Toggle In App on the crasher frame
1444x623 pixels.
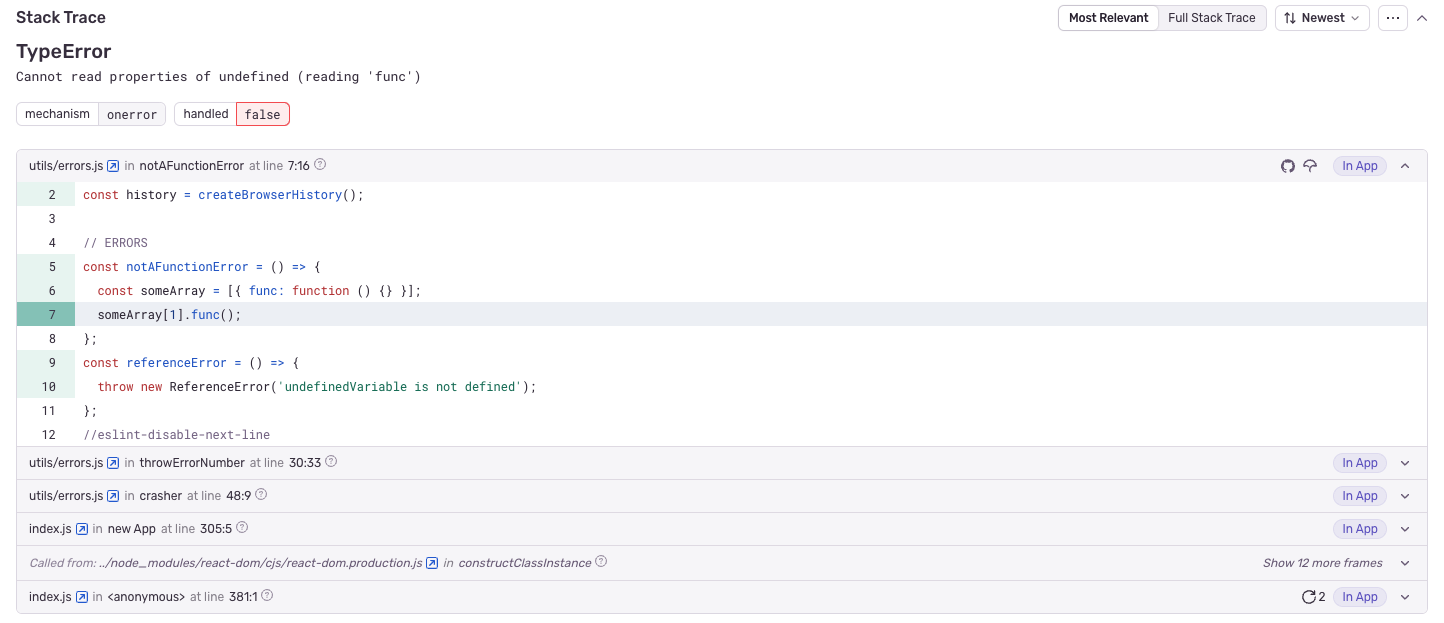coord(1359,495)
